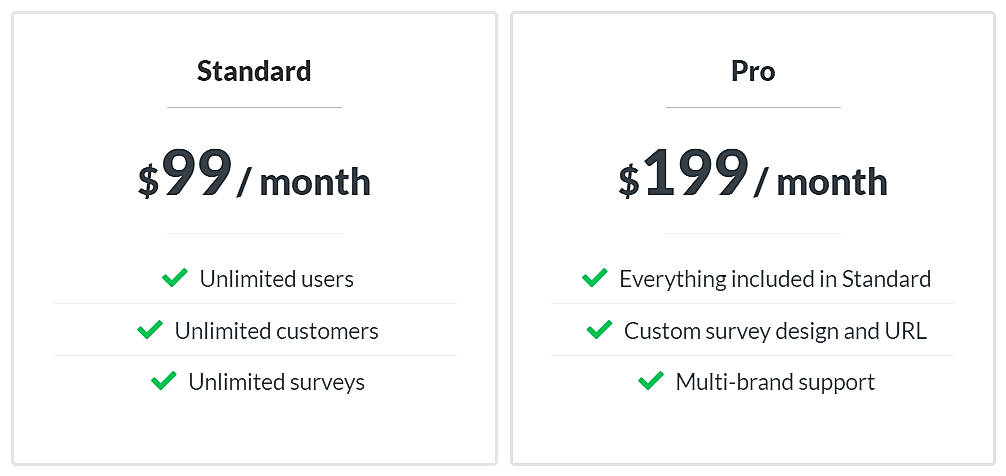This screenshot has height=476, width=1006.
Task: Click checkmark beside Everything included in Standard
Action: click(x=594, y=277)
